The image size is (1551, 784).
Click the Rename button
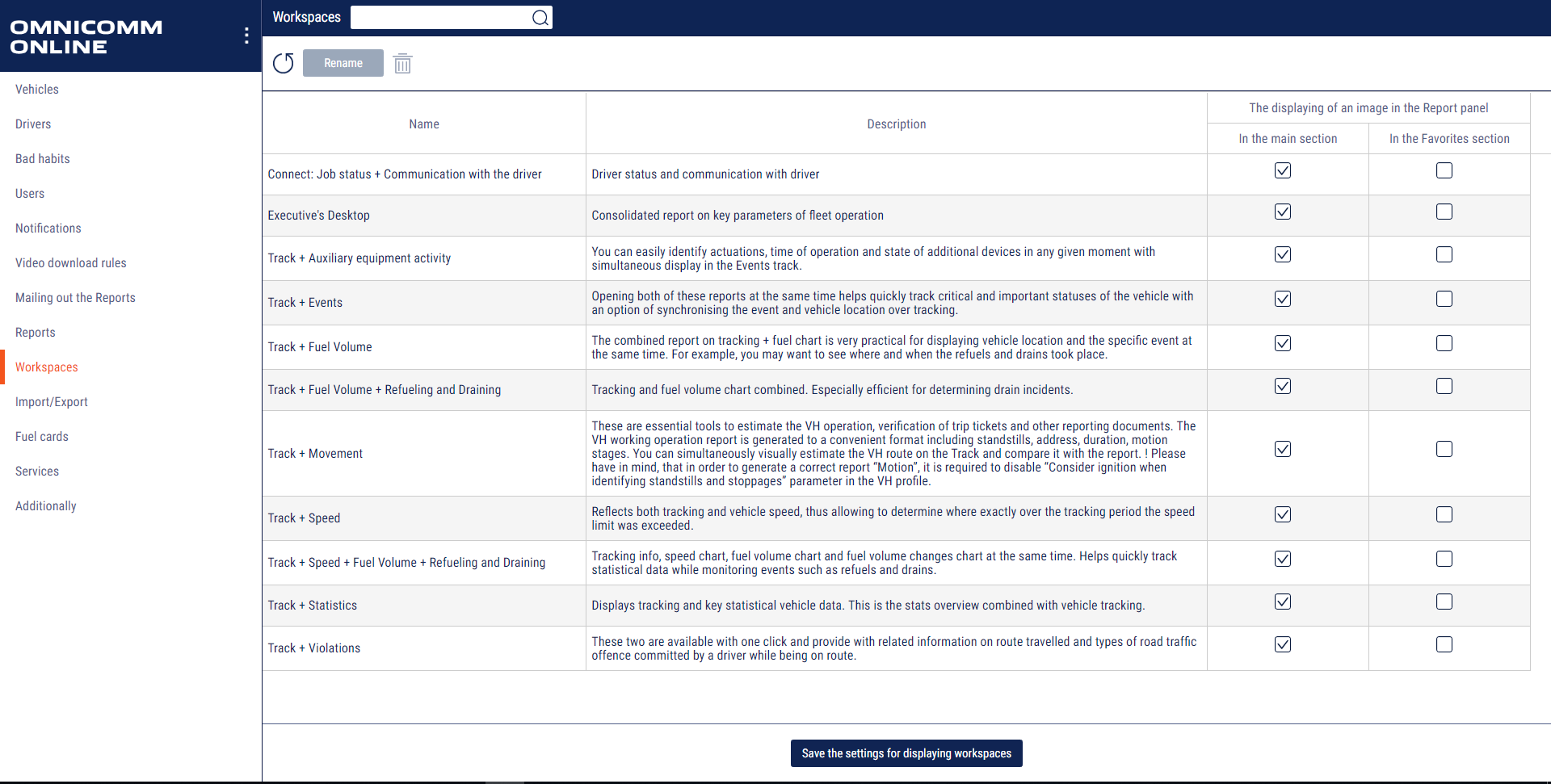click(343, 63)
